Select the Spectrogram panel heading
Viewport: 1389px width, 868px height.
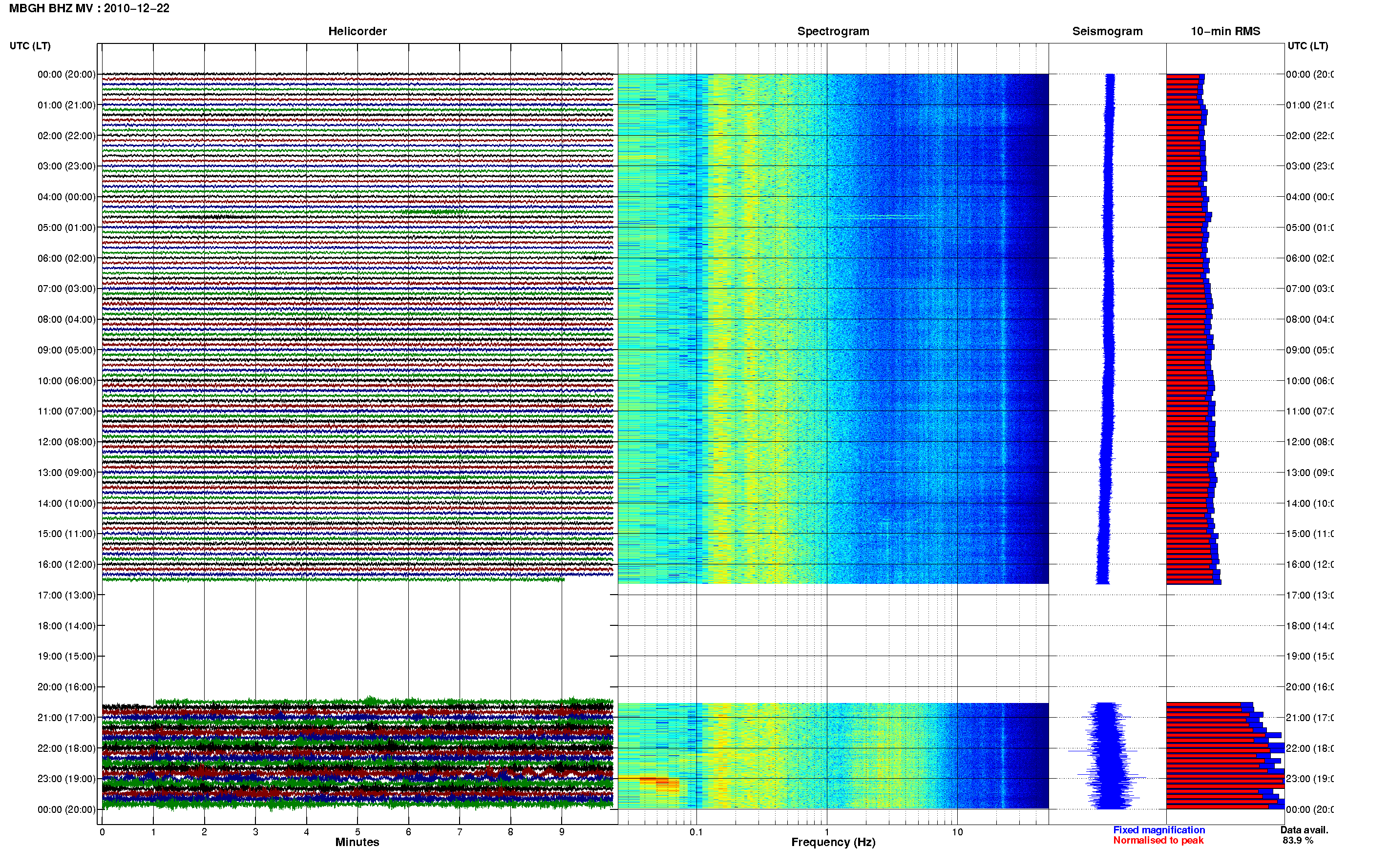tap(833, 31)
